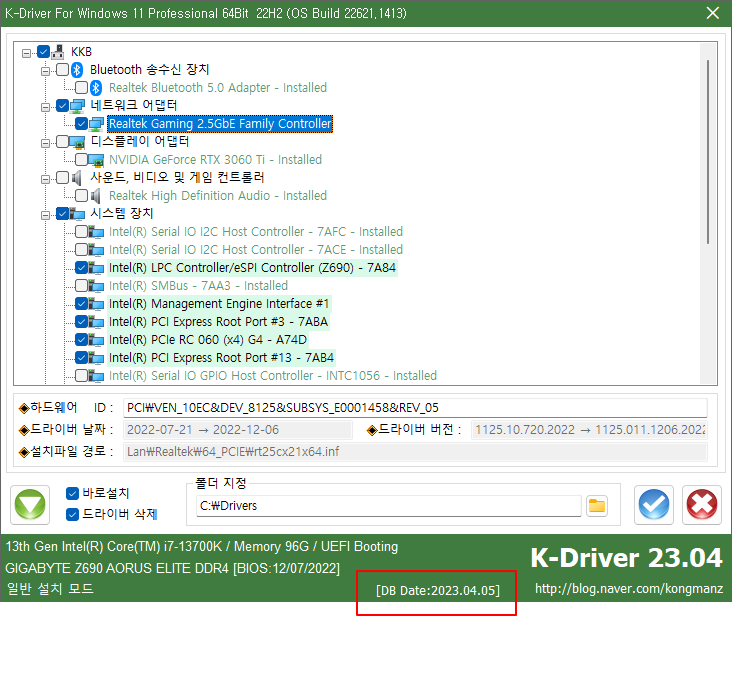
Task: Collapse the 시스템 장치 branch
Action: pyautogui.click(x=45, y=216)
